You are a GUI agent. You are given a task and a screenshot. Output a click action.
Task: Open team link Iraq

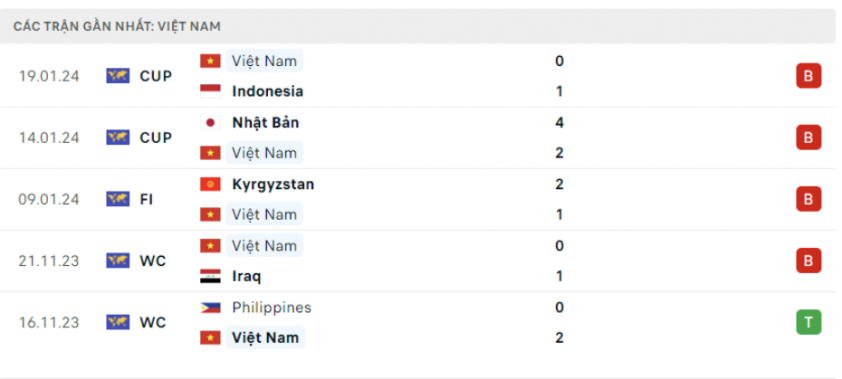246,276
